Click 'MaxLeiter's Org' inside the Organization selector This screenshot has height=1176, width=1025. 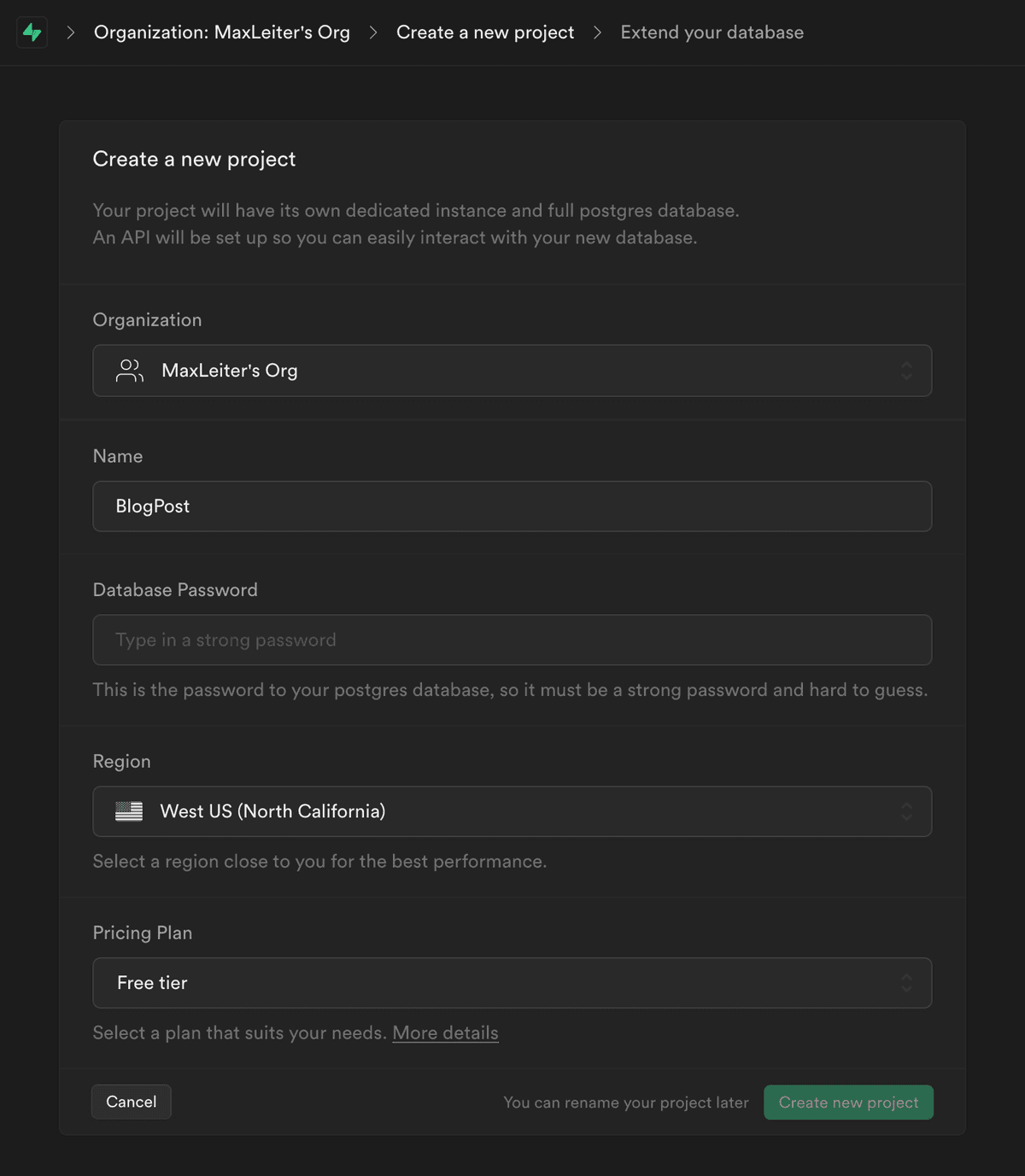229,371
